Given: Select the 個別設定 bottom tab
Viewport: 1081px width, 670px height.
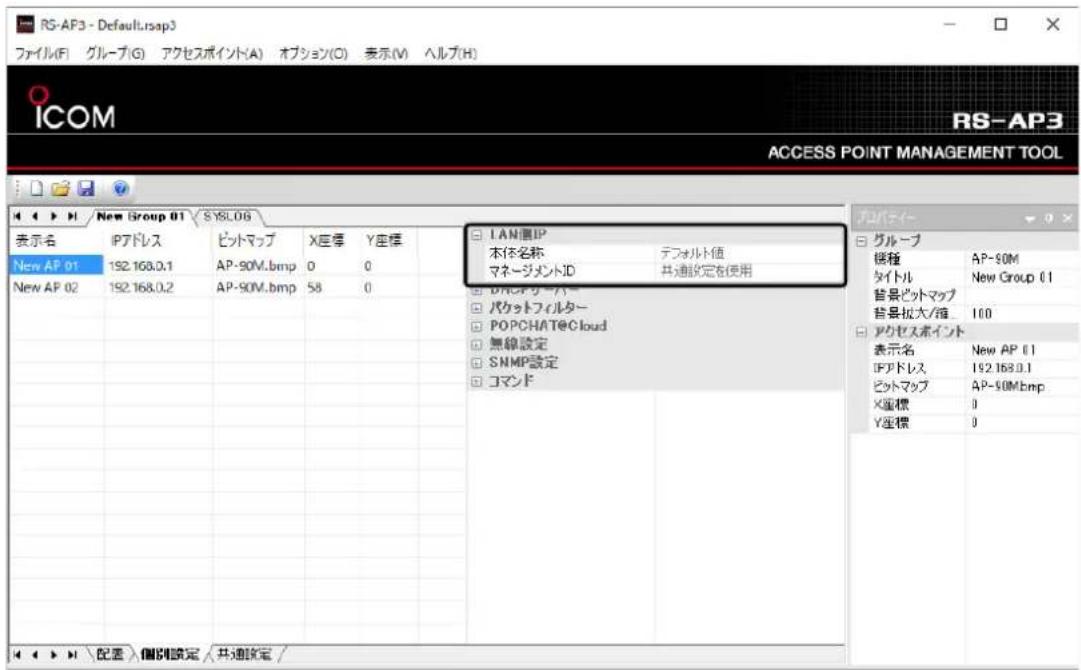Looking at the screenshot, I should coord(170,655).
